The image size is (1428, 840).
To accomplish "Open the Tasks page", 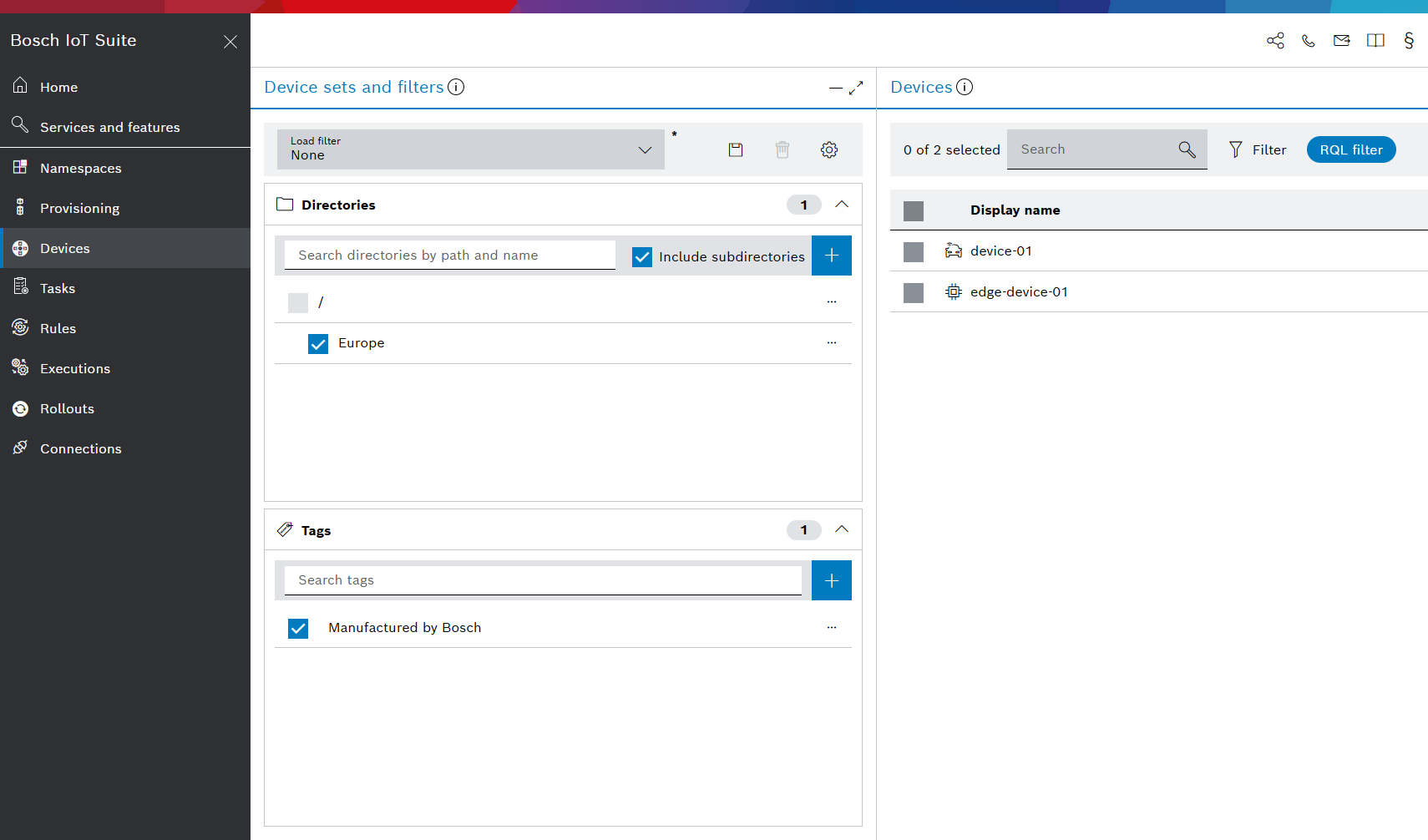I will click(125, 288).
